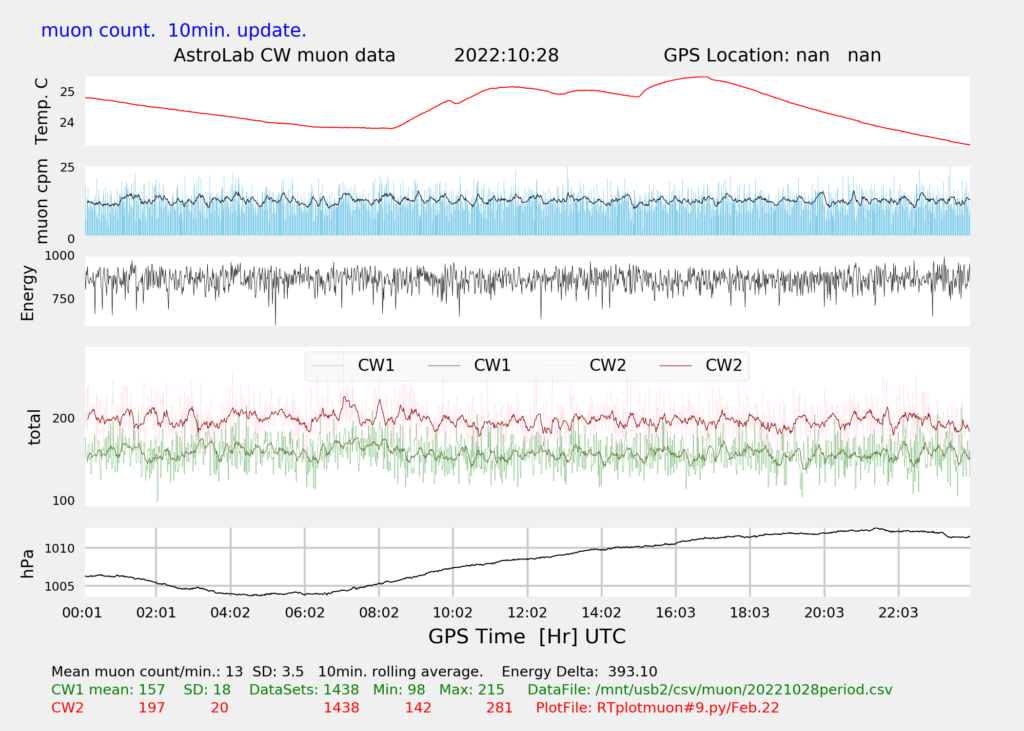Click the green 'Max: 215' value
The width and height of the screenshot is (1024, 731).
point(472,690)
